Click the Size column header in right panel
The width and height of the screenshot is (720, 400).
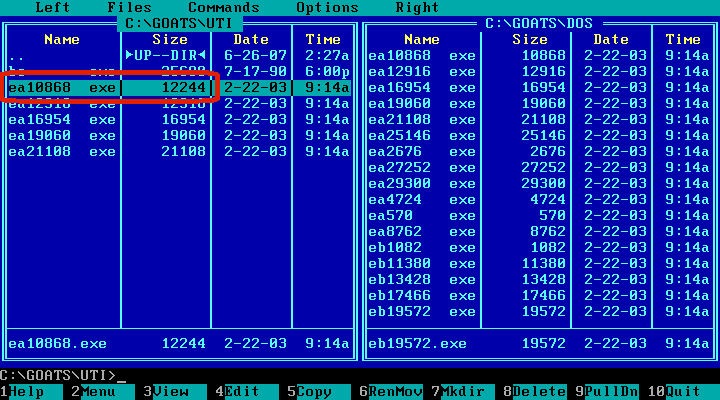click(x=530, y=39)
